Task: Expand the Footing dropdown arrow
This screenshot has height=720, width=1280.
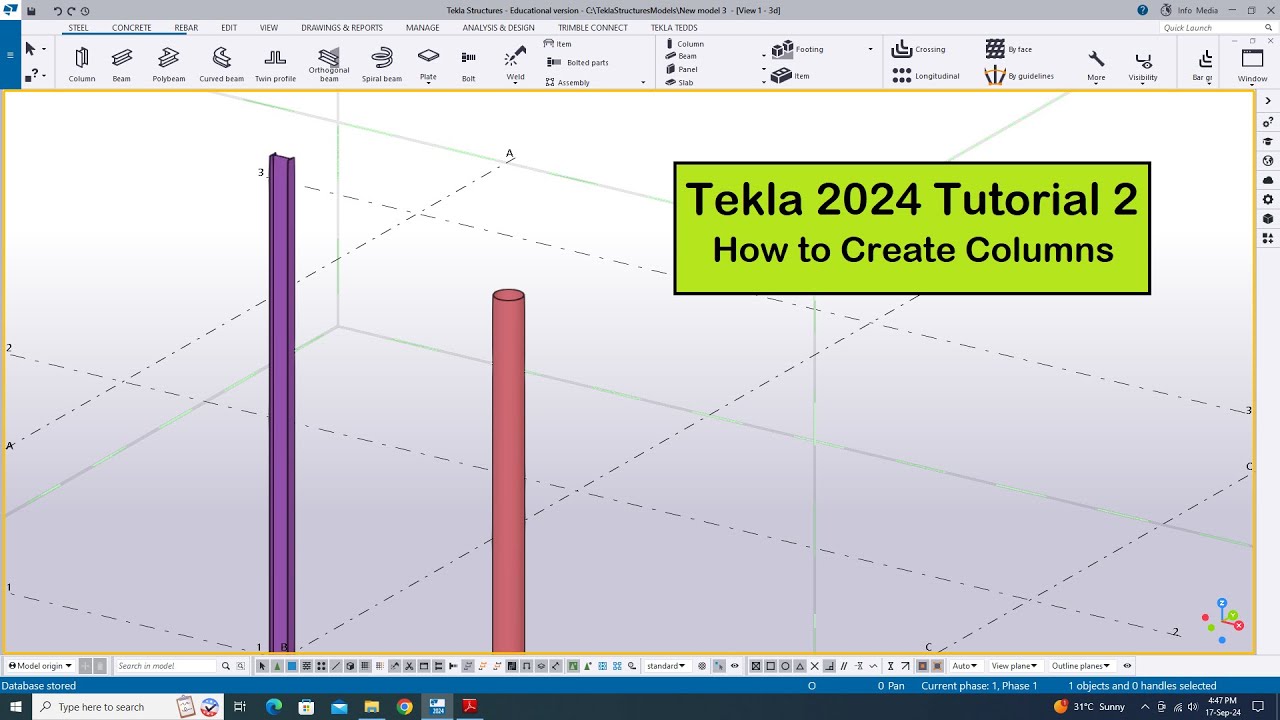Action: 870,49
